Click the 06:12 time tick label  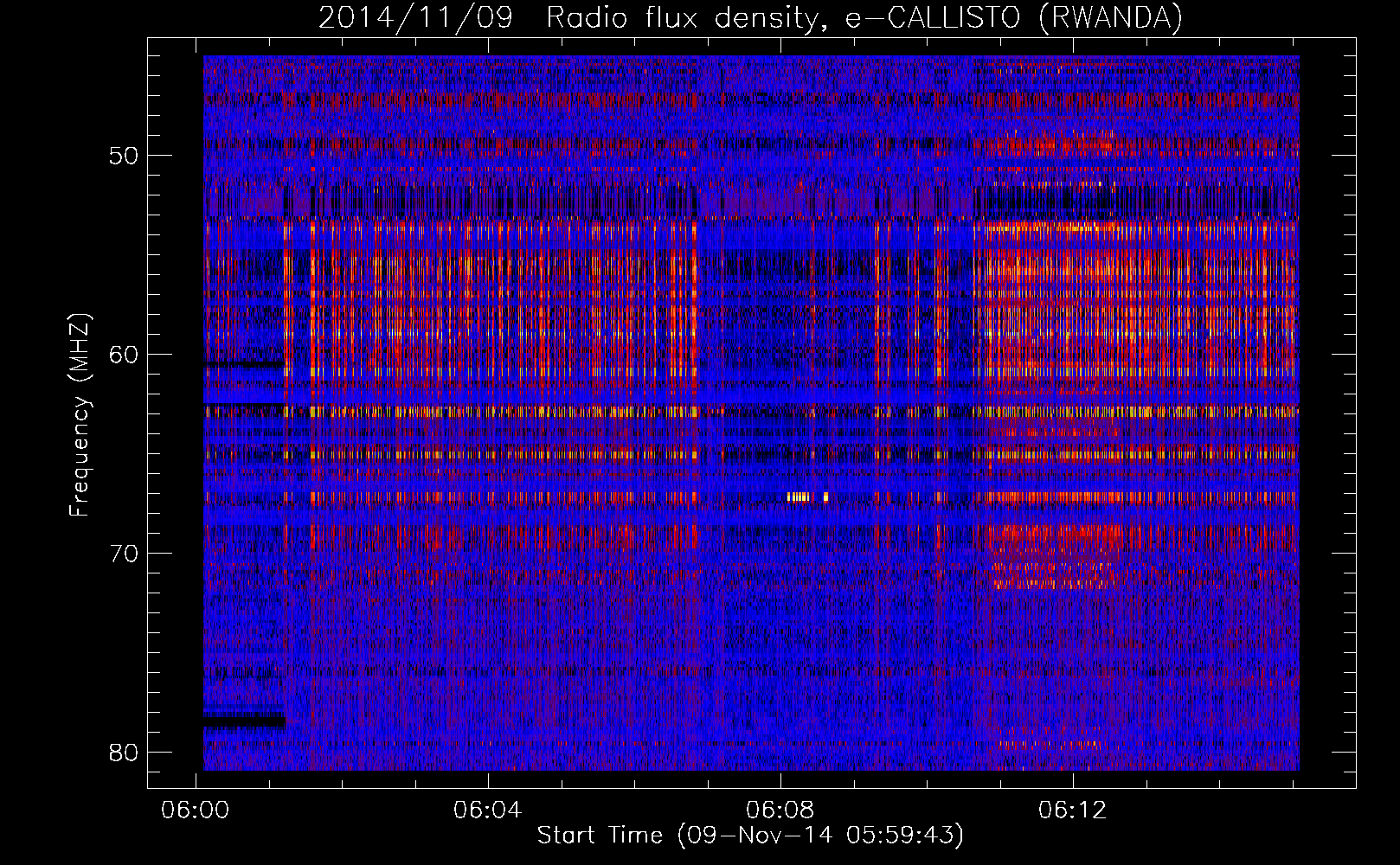(1073, 811)
